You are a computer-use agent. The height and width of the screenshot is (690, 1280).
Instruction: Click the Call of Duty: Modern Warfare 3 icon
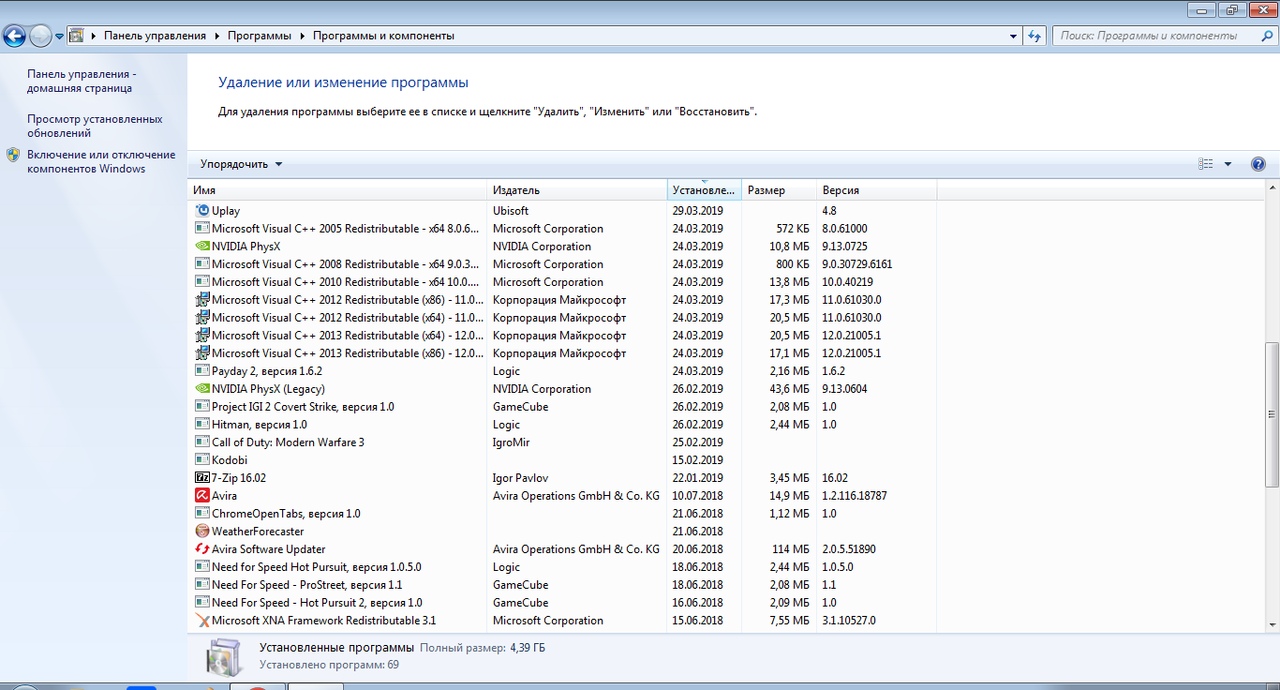point(202,442)
